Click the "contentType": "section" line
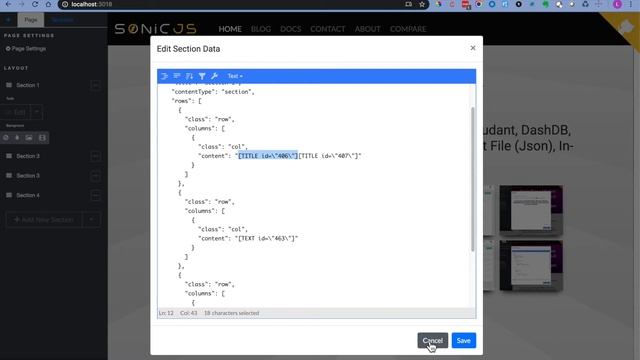 pyautogui.click(x=213, y=92)
